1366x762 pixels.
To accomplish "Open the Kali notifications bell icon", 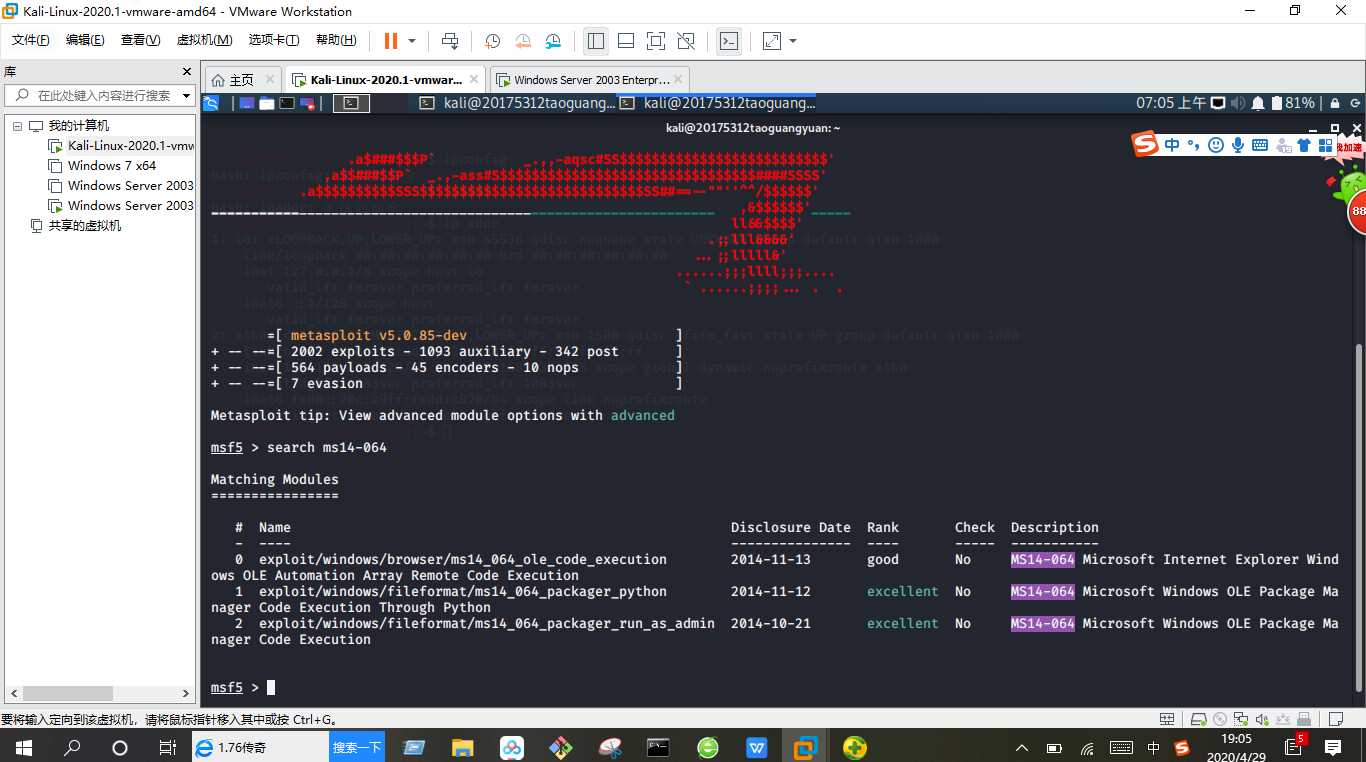I will [x=1258, y=103].
